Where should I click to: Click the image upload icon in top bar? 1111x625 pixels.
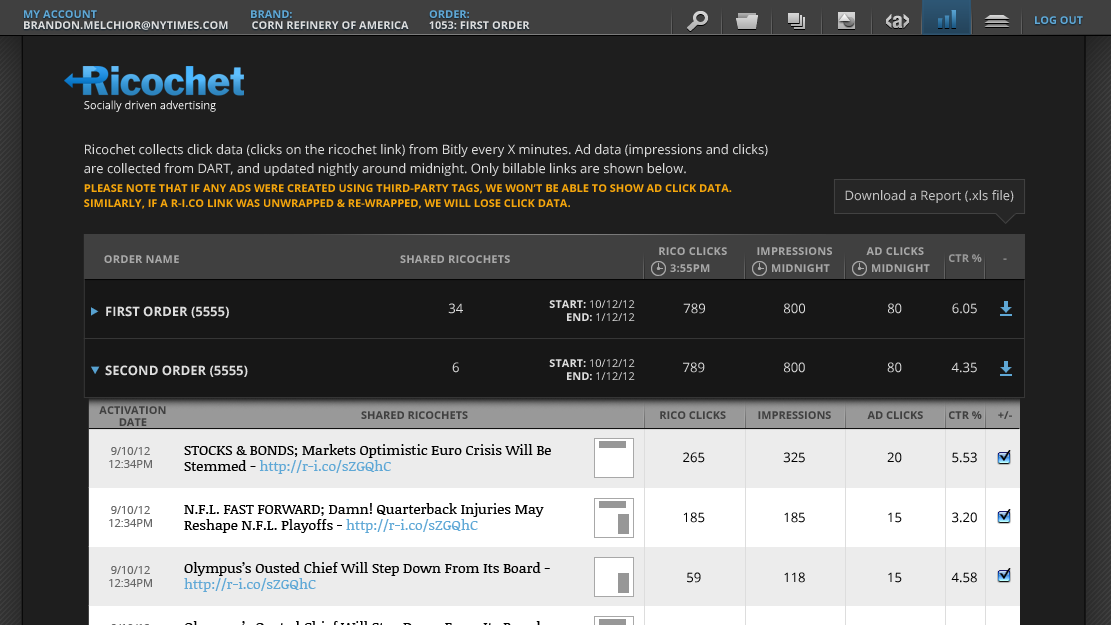(846, 21)
